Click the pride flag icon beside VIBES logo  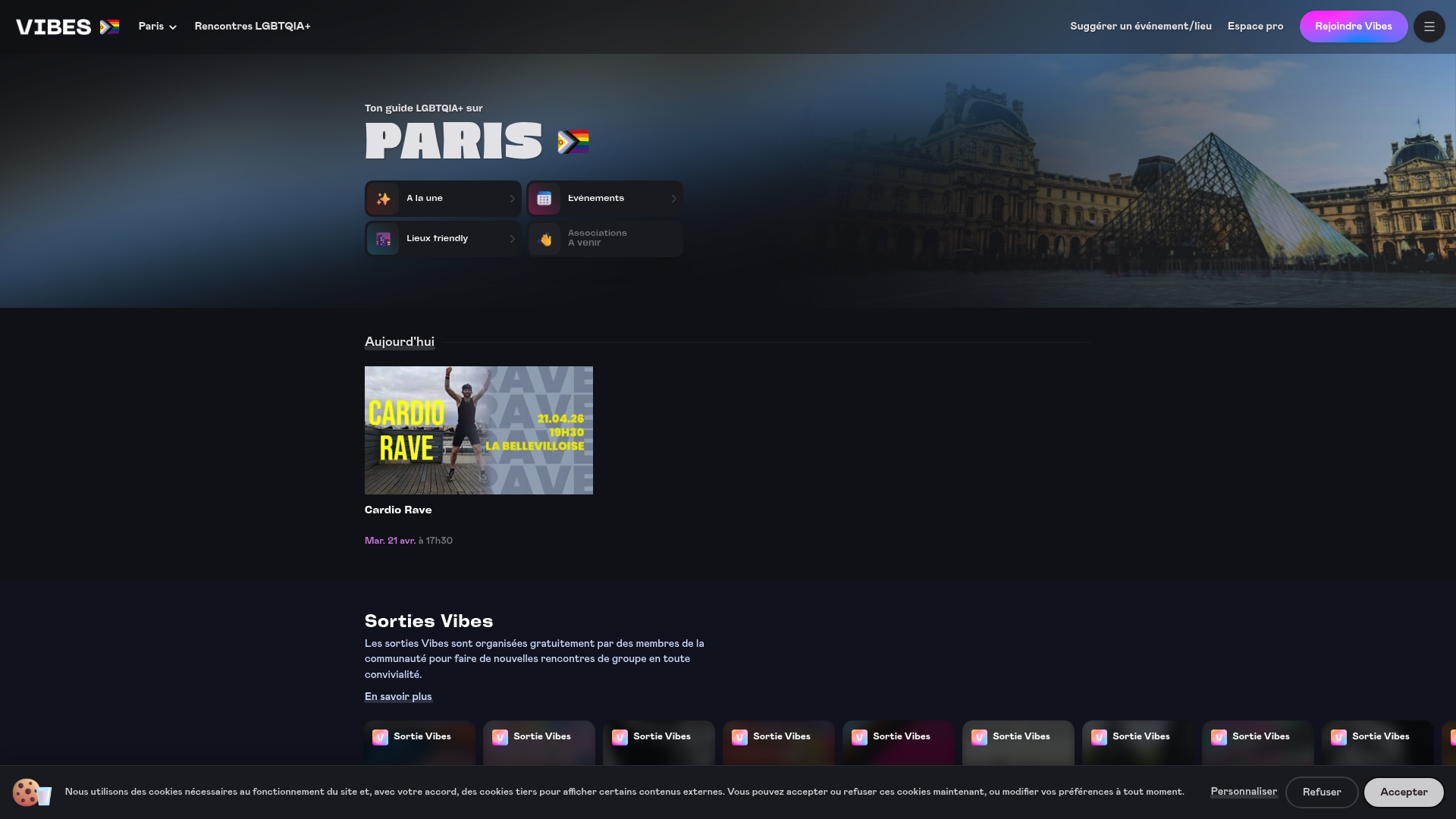[x=109, y=27]
